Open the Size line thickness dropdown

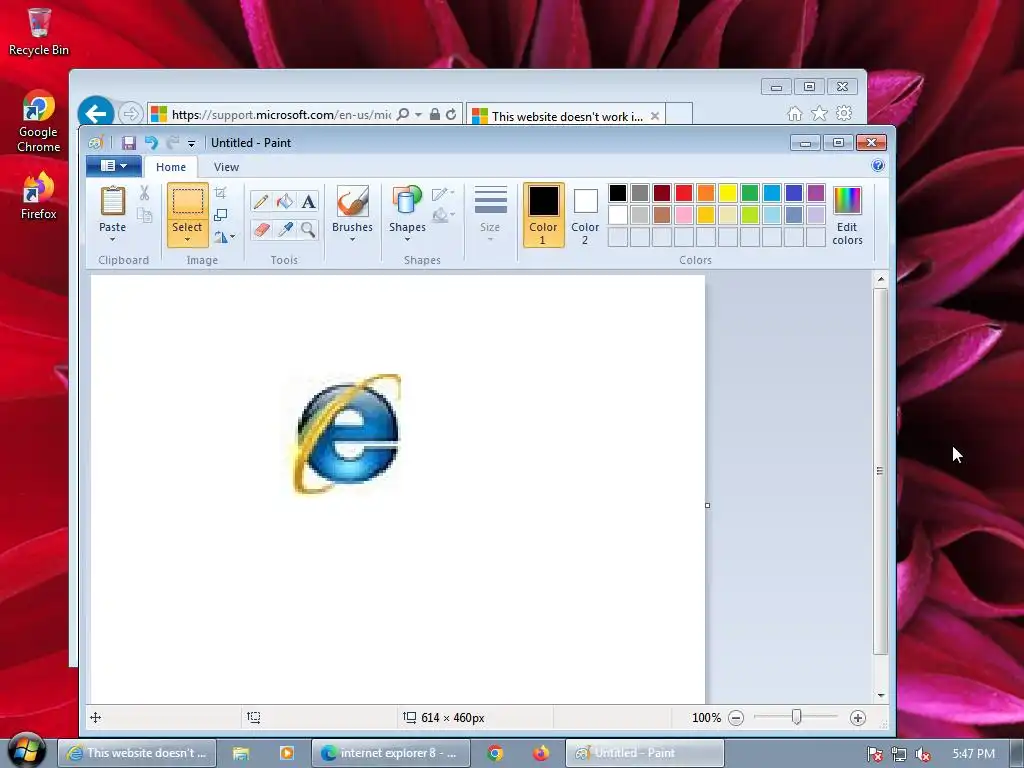coord(490,214)
